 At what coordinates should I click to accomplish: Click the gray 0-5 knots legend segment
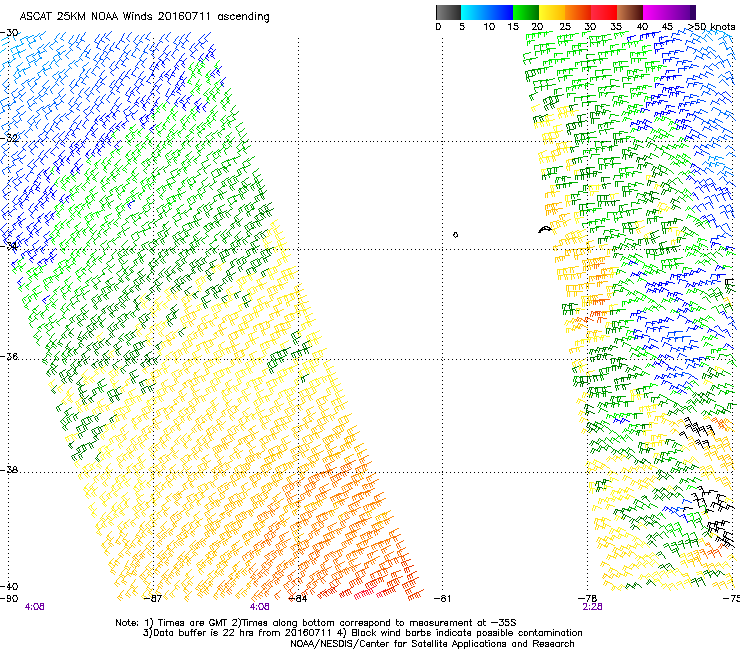coord(448,12)
